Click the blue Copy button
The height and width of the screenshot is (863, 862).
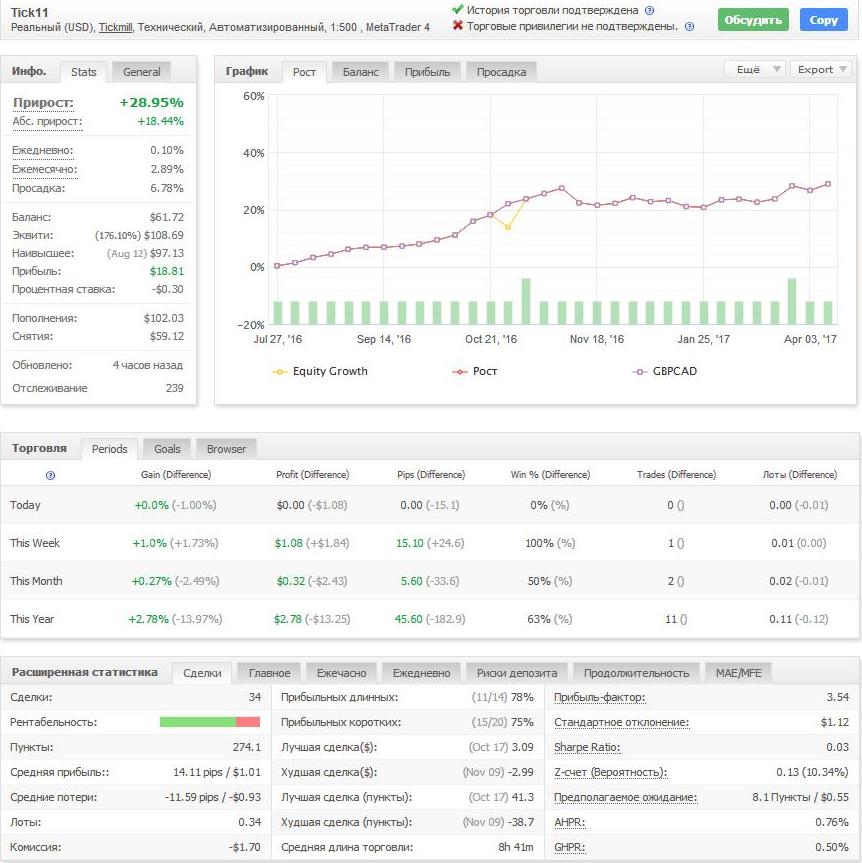[823, 20]
